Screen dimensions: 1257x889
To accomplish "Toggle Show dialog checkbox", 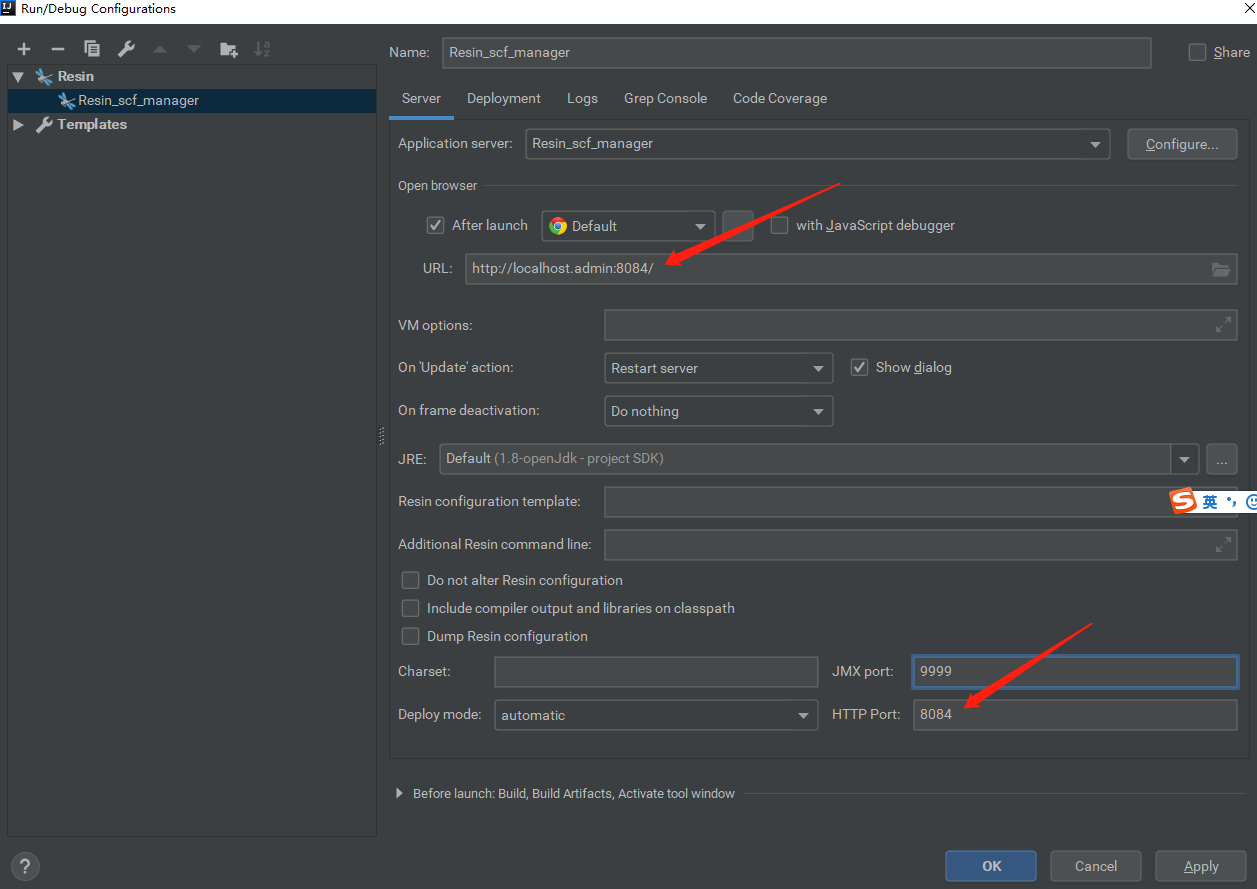I will click(859, 367).
